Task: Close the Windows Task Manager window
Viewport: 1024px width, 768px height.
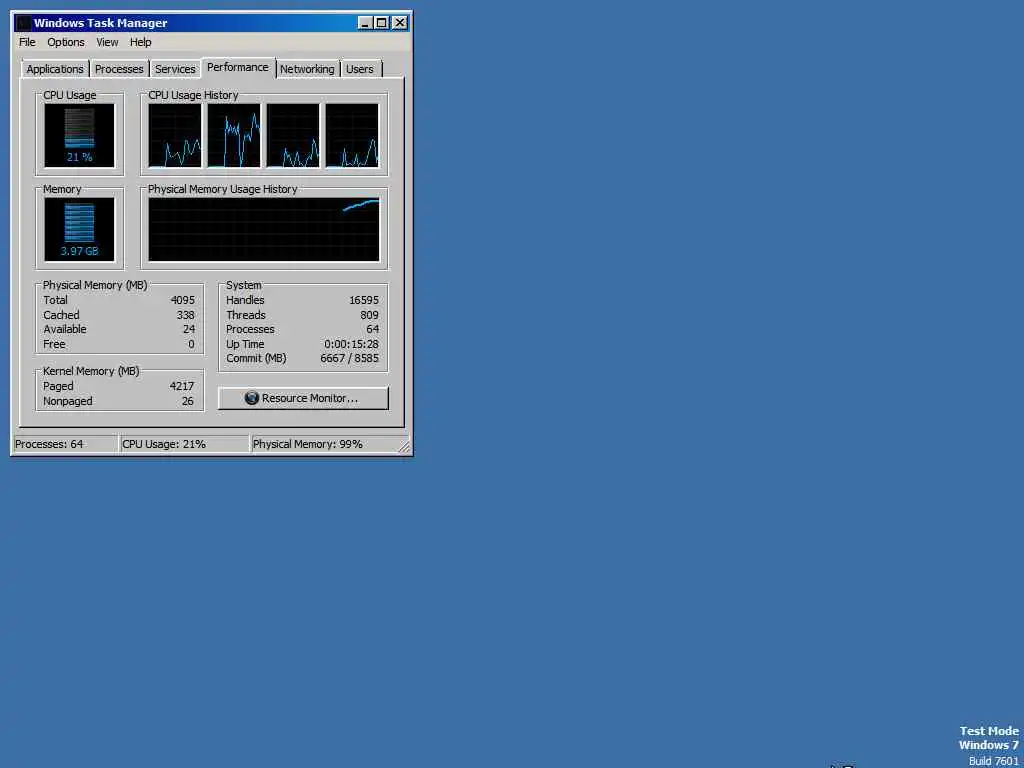Action: [400, 23]
